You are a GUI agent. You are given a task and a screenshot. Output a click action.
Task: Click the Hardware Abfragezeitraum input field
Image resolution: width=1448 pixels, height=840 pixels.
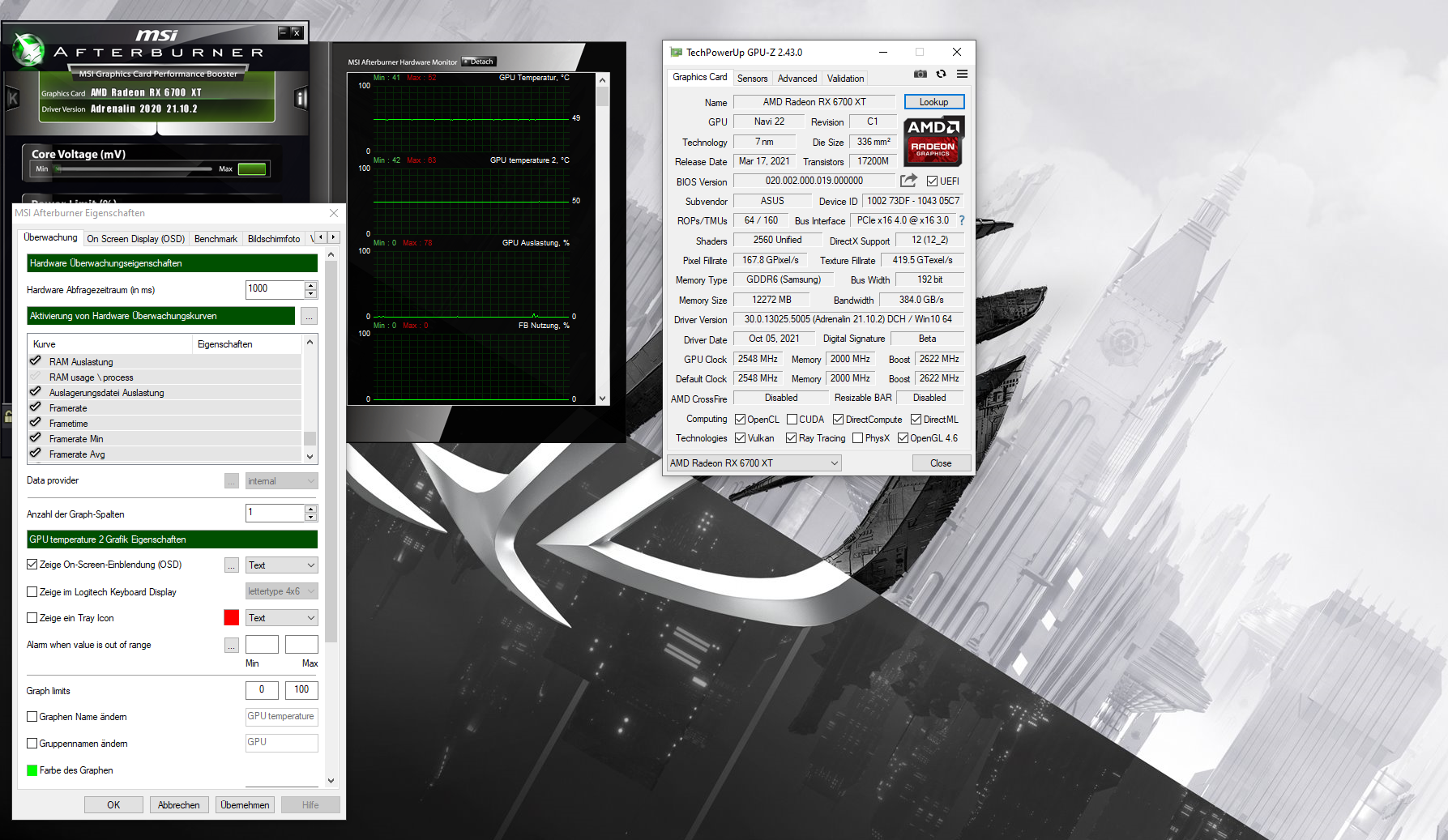[x=275, y=289]
